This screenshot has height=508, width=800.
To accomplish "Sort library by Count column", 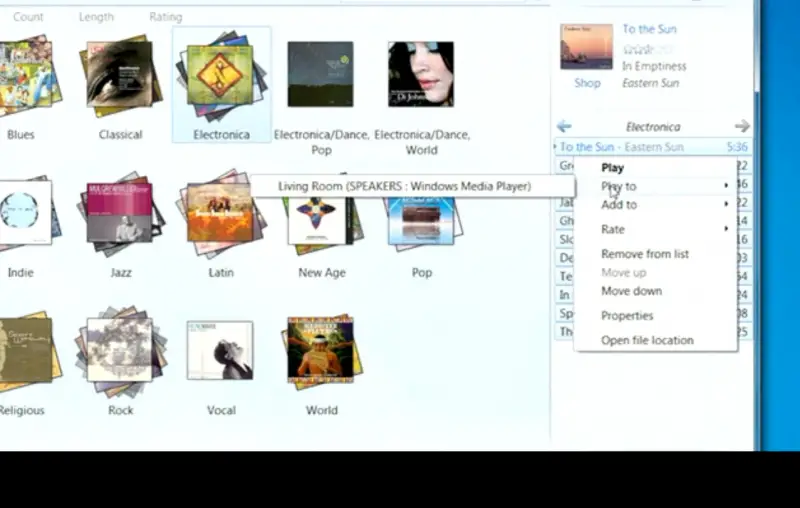I will click(x=28, y=17).
